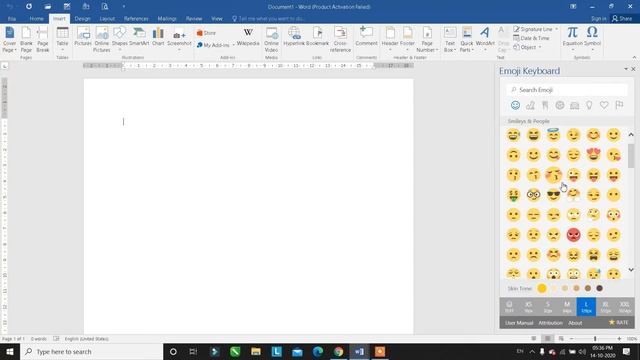This screenshot has height=360, width=640.
Task: Open the Attribution link
Action: (550, 323)
